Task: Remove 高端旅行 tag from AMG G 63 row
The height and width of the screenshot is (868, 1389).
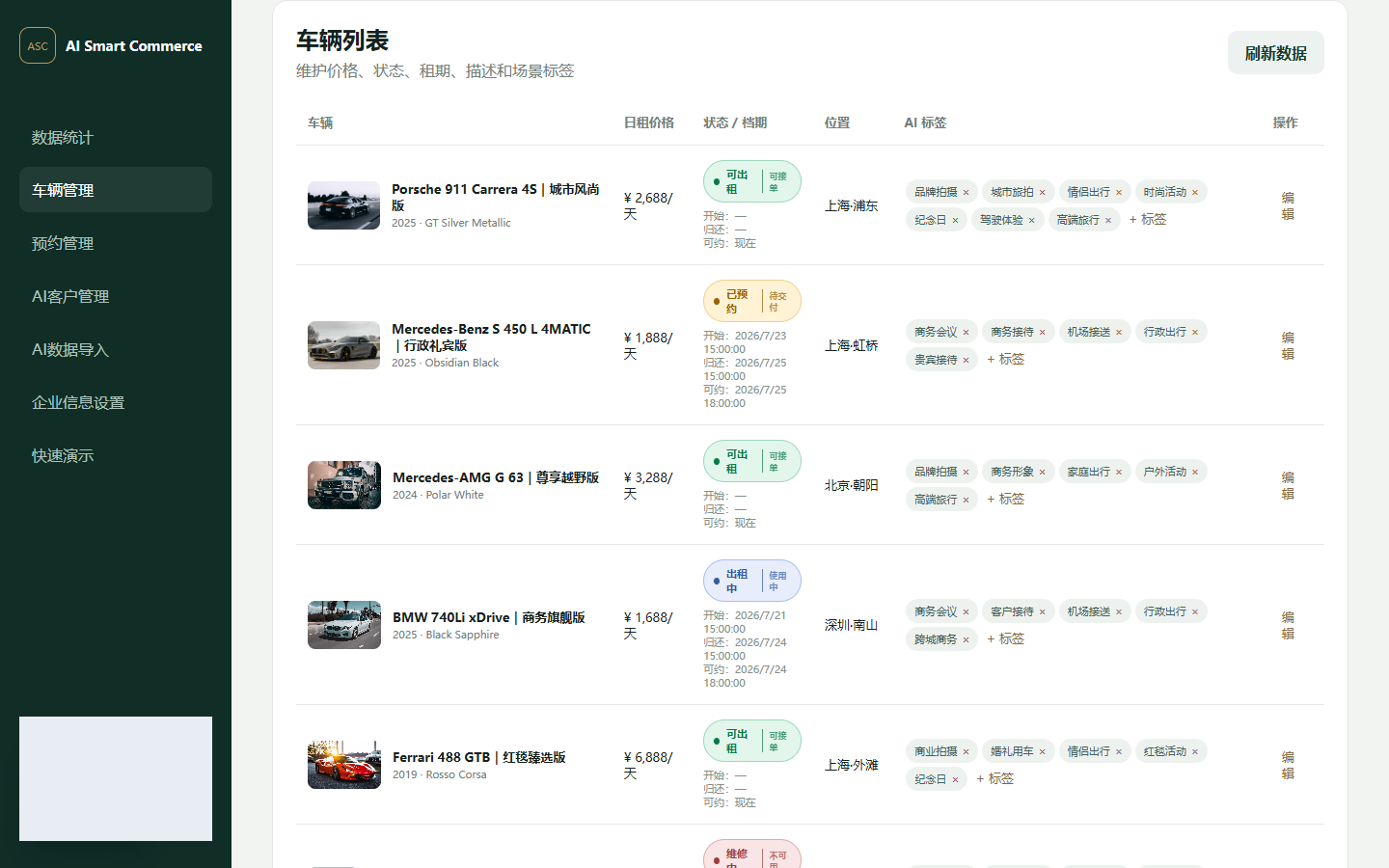Action: point(966,500)
